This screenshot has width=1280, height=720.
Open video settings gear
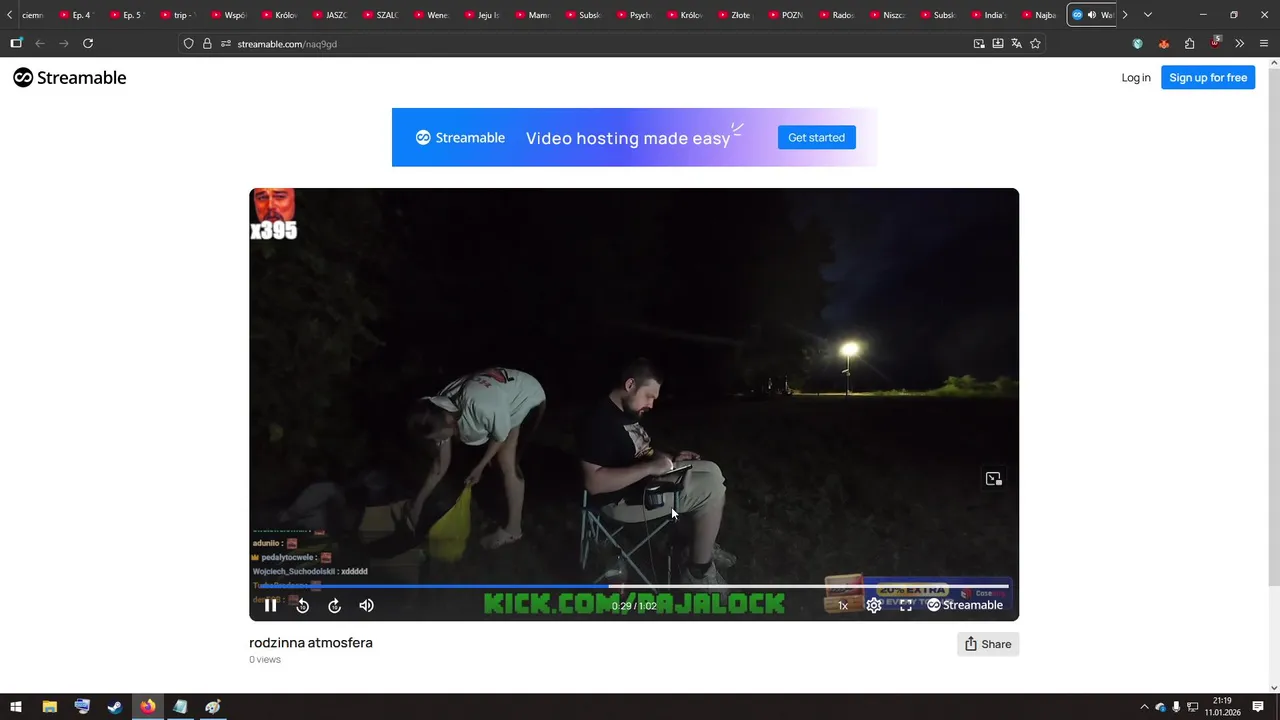tap(874, 605)
